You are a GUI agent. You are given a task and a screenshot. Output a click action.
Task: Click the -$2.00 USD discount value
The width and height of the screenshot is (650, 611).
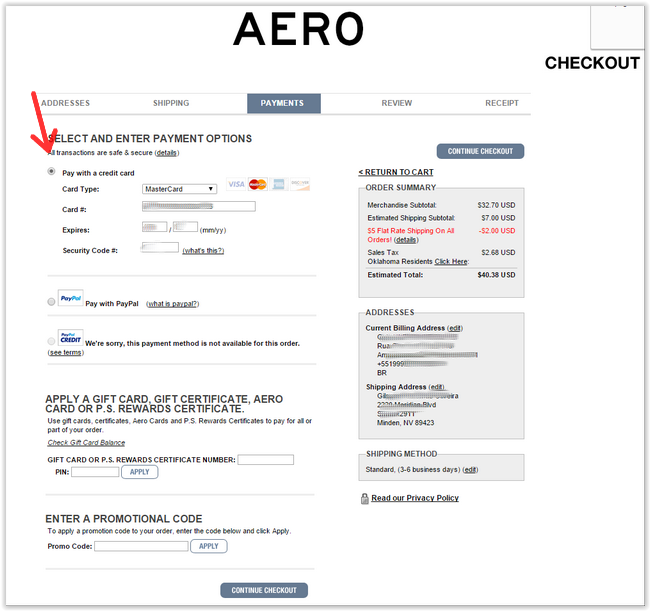point(497,231)
